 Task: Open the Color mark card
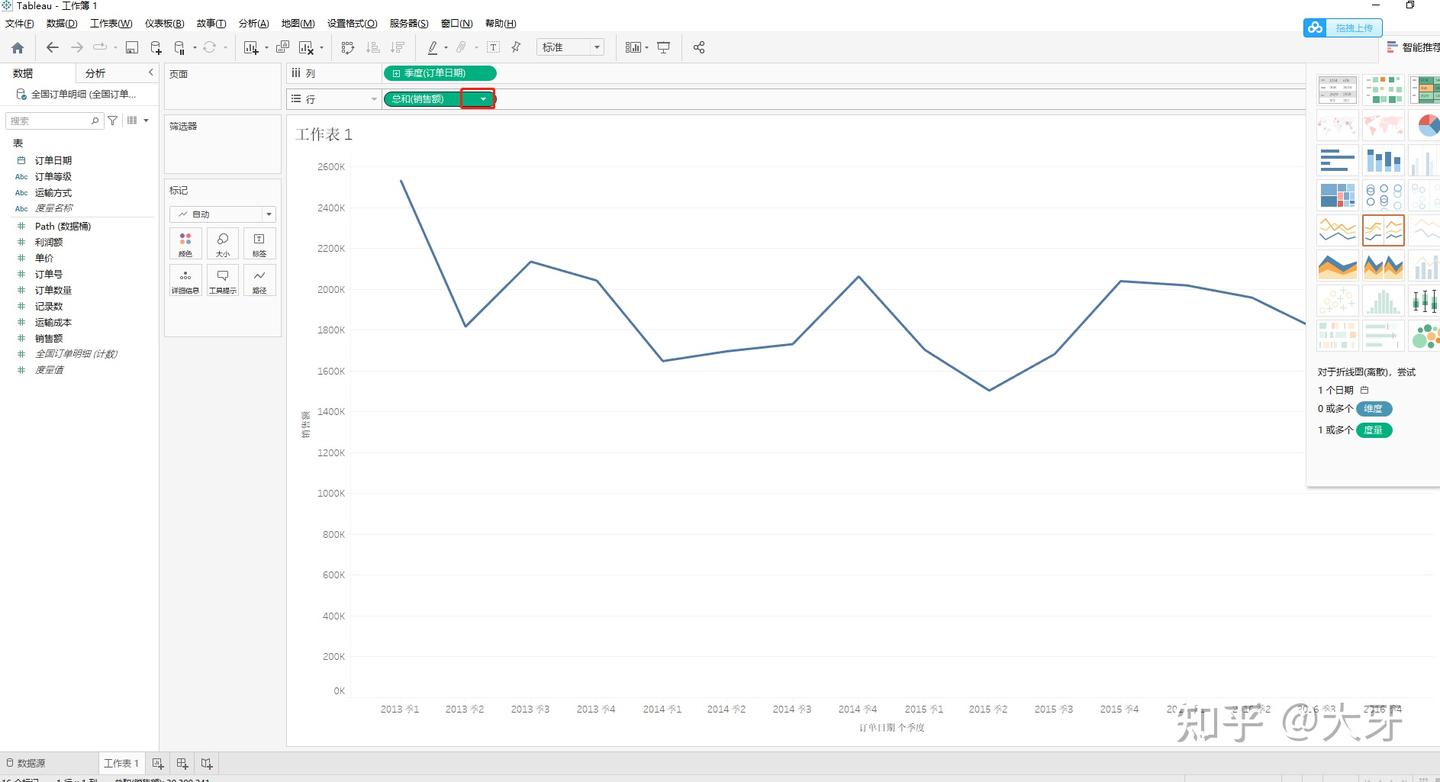[185, 244]
